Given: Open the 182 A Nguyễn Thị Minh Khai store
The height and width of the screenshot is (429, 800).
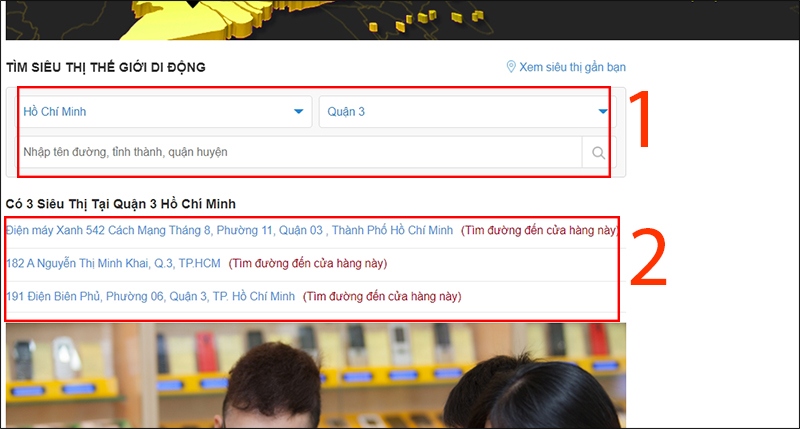Looking at the screenshot, I should pyautogui.click(x=113, y=263).
